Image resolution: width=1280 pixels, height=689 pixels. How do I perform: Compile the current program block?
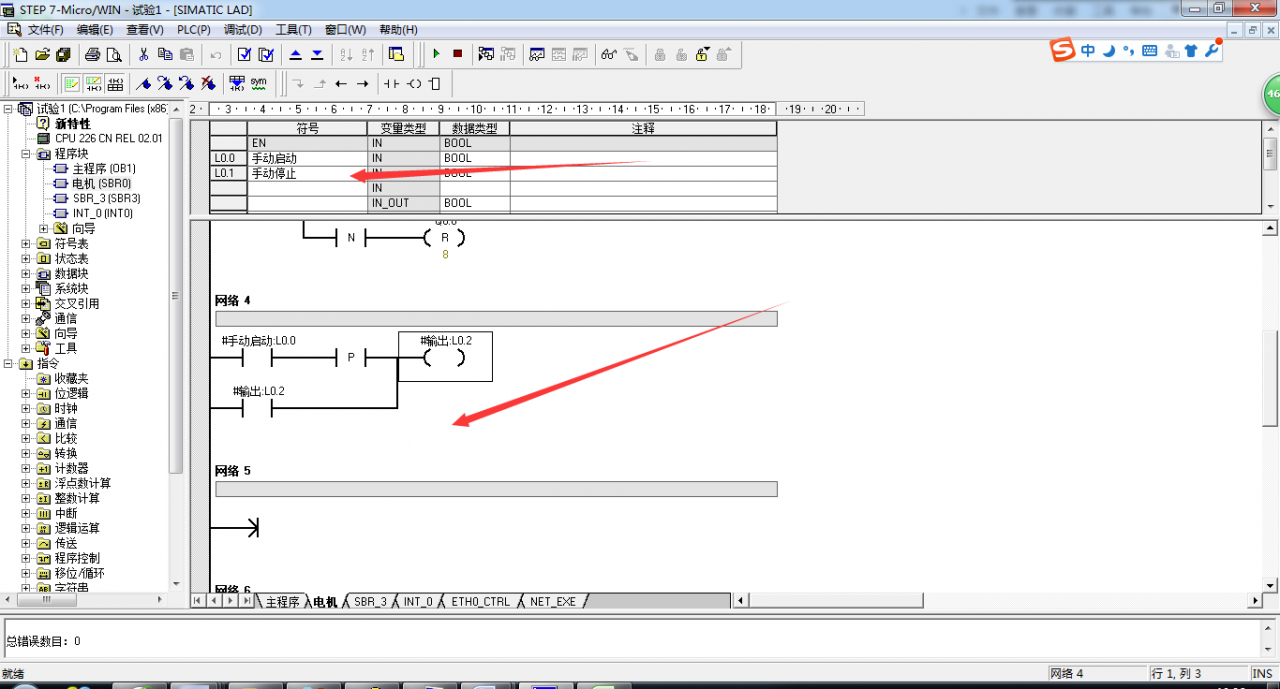click(x=245, y=54)
